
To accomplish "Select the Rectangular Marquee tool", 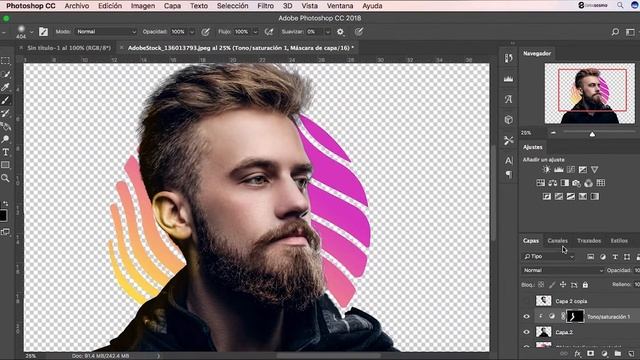I will [x=6, y=61].
